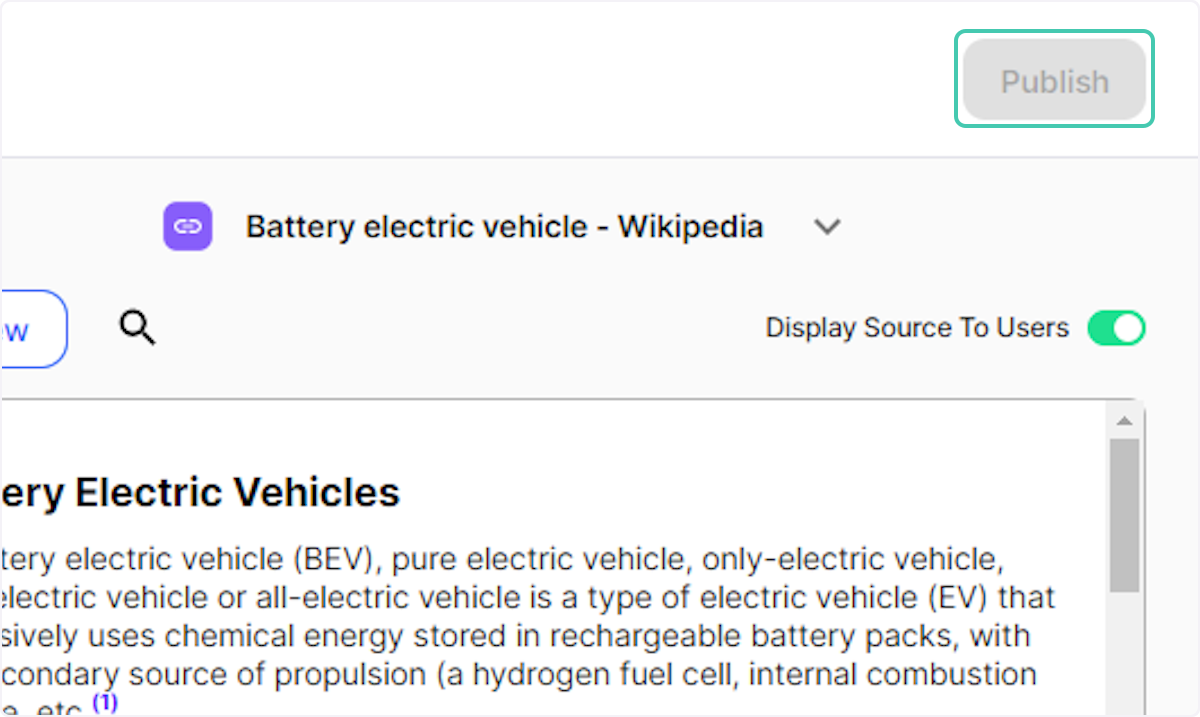Click the partially visible blue-outlined button at left edge
The width and height of the screenshot is (1200, 717).
[30, 329]
